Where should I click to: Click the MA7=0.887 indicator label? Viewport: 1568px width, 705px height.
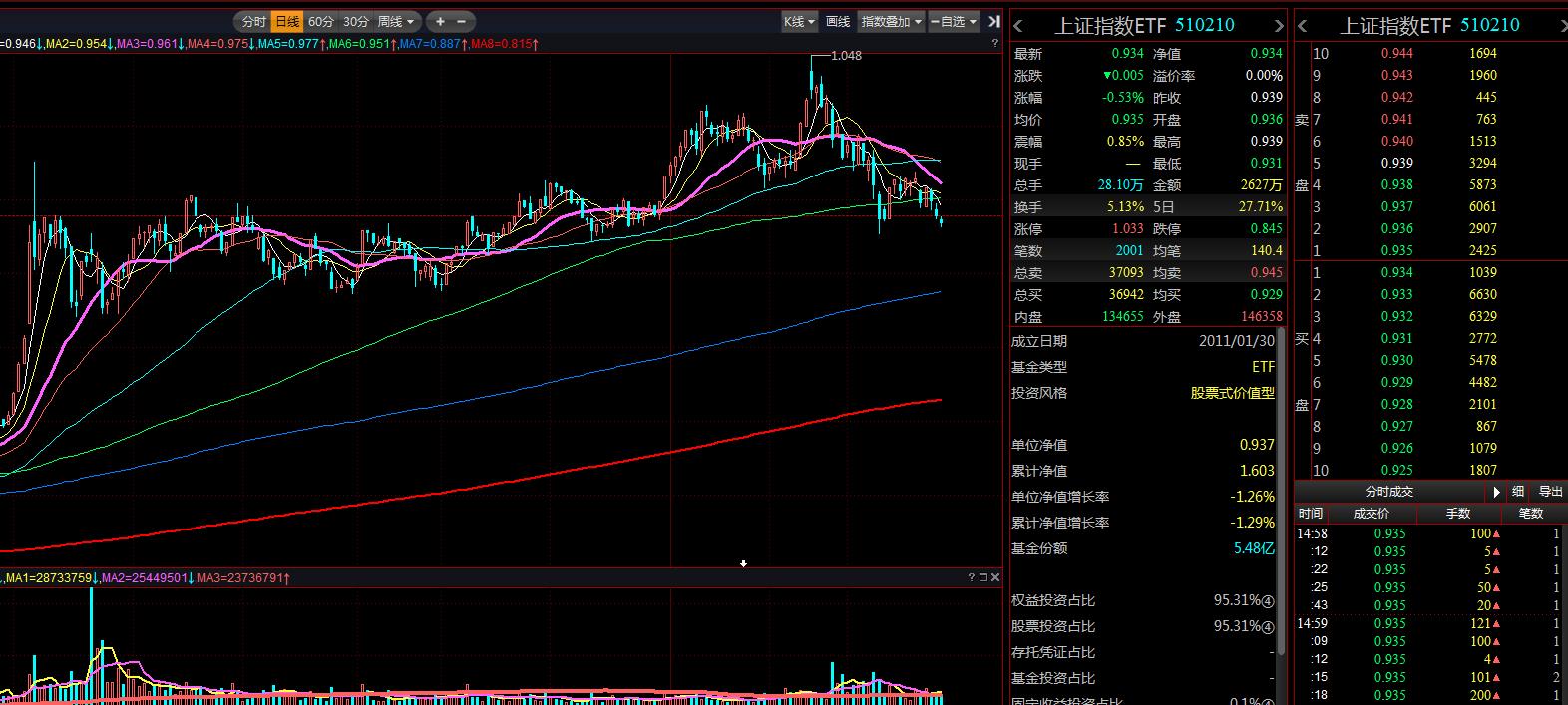coord(433,44)
